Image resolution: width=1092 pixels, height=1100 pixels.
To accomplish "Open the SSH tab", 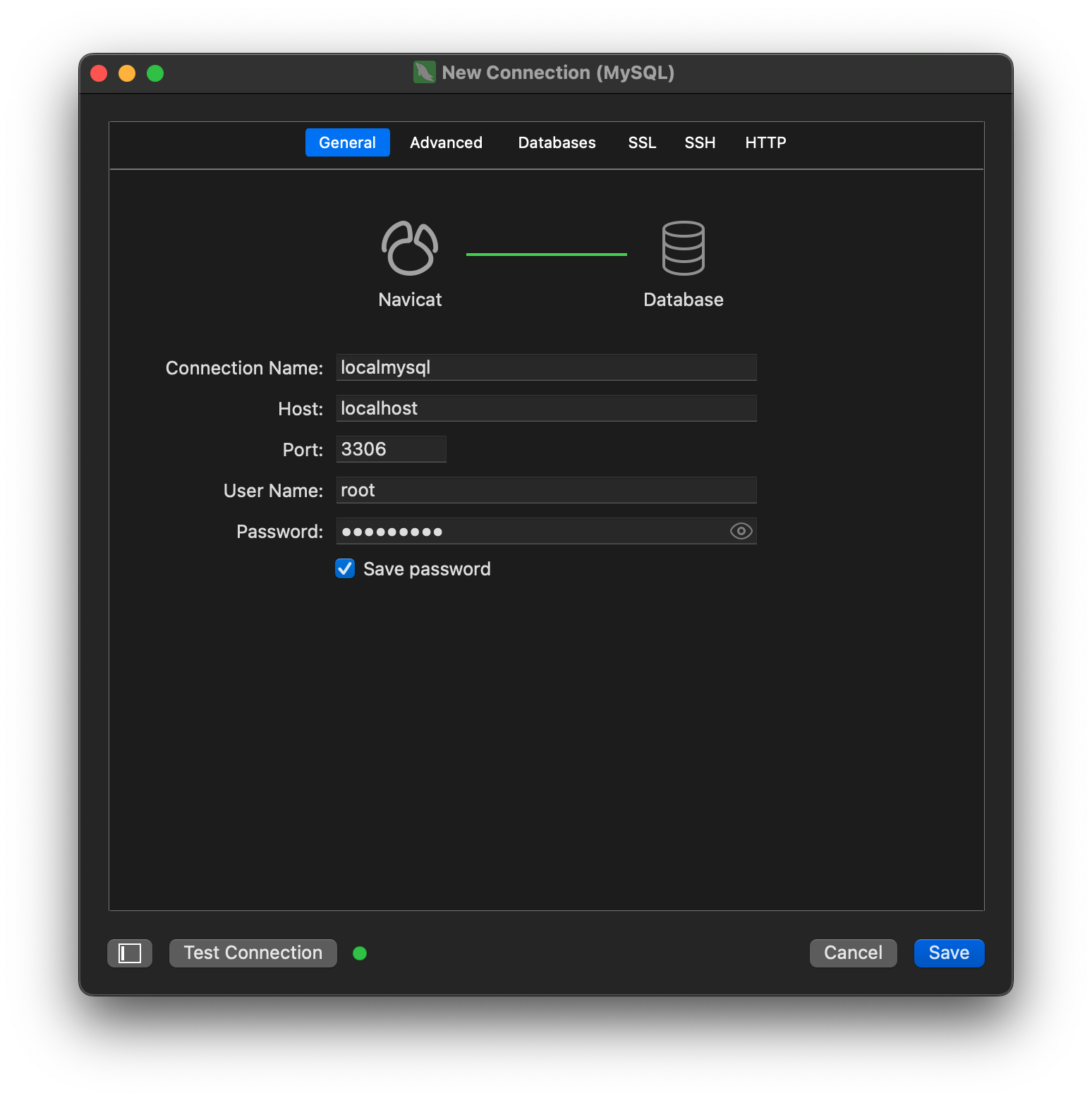I will tap(699, 142).
